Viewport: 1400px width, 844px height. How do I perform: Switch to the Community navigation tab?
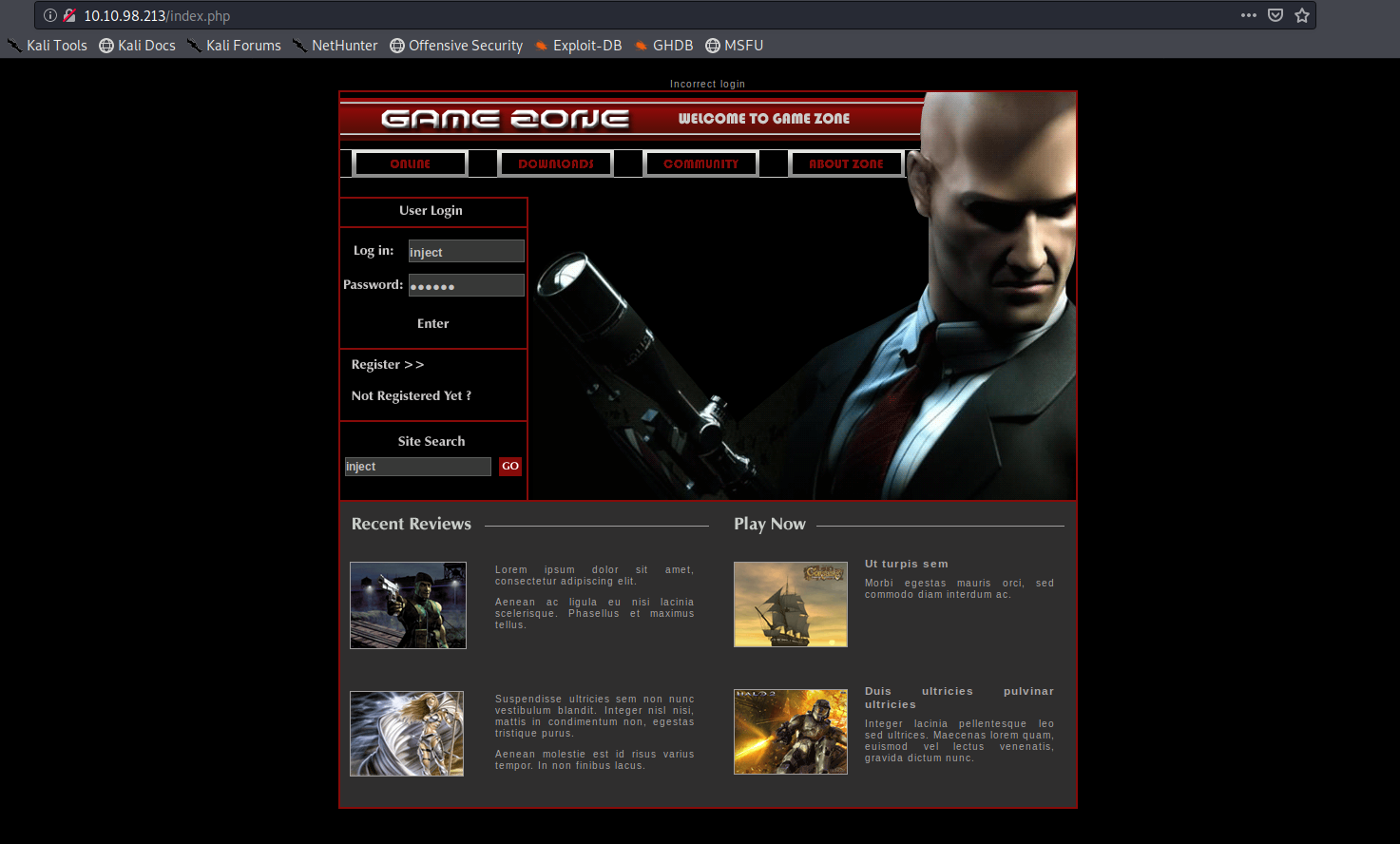point(700,163)
